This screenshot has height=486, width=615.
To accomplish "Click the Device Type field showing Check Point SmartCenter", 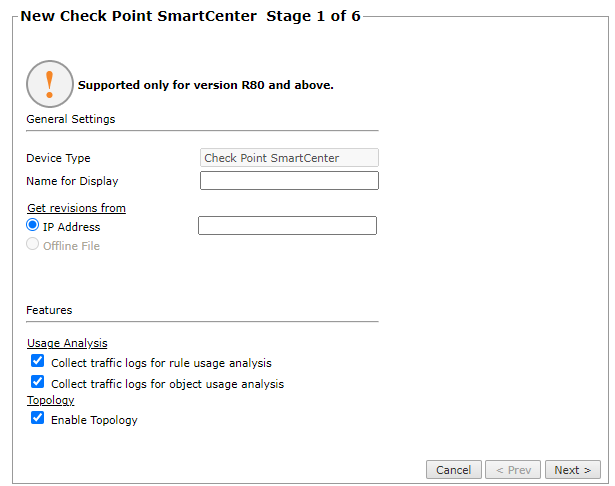I will 289,158.
